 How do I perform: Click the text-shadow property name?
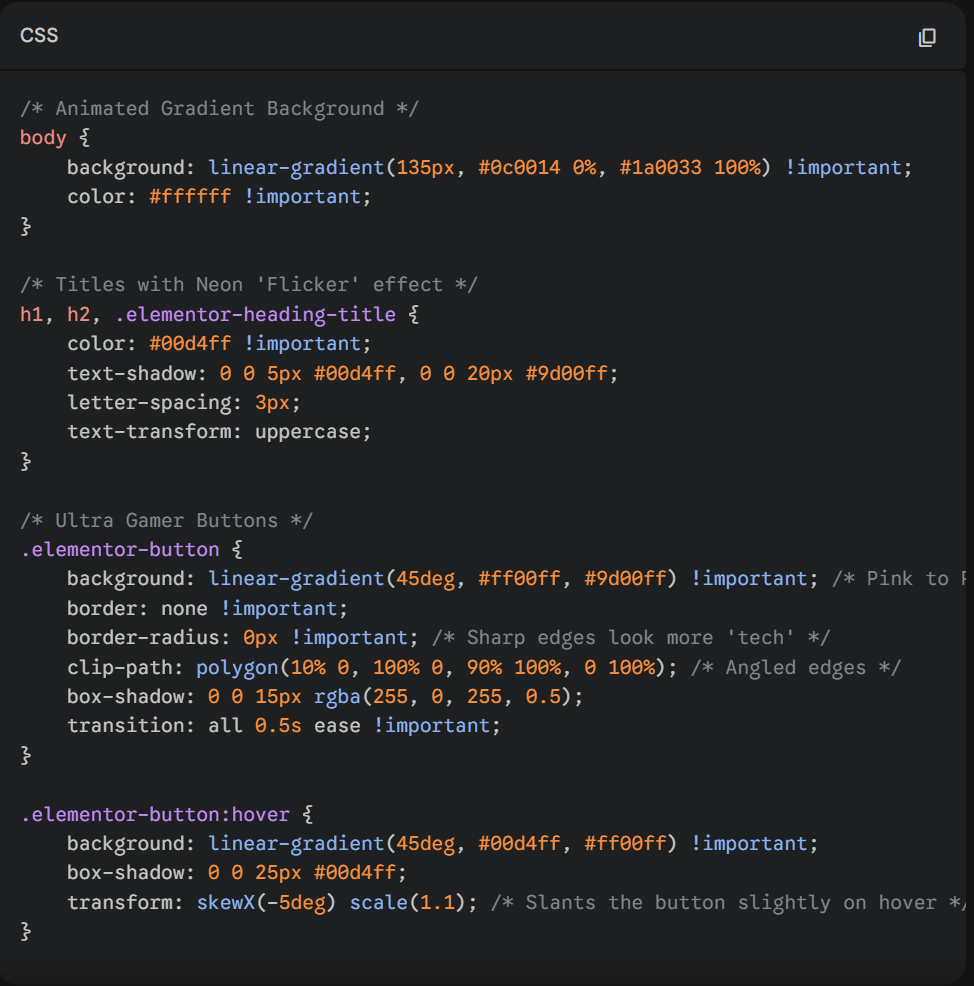coord(130,373)
